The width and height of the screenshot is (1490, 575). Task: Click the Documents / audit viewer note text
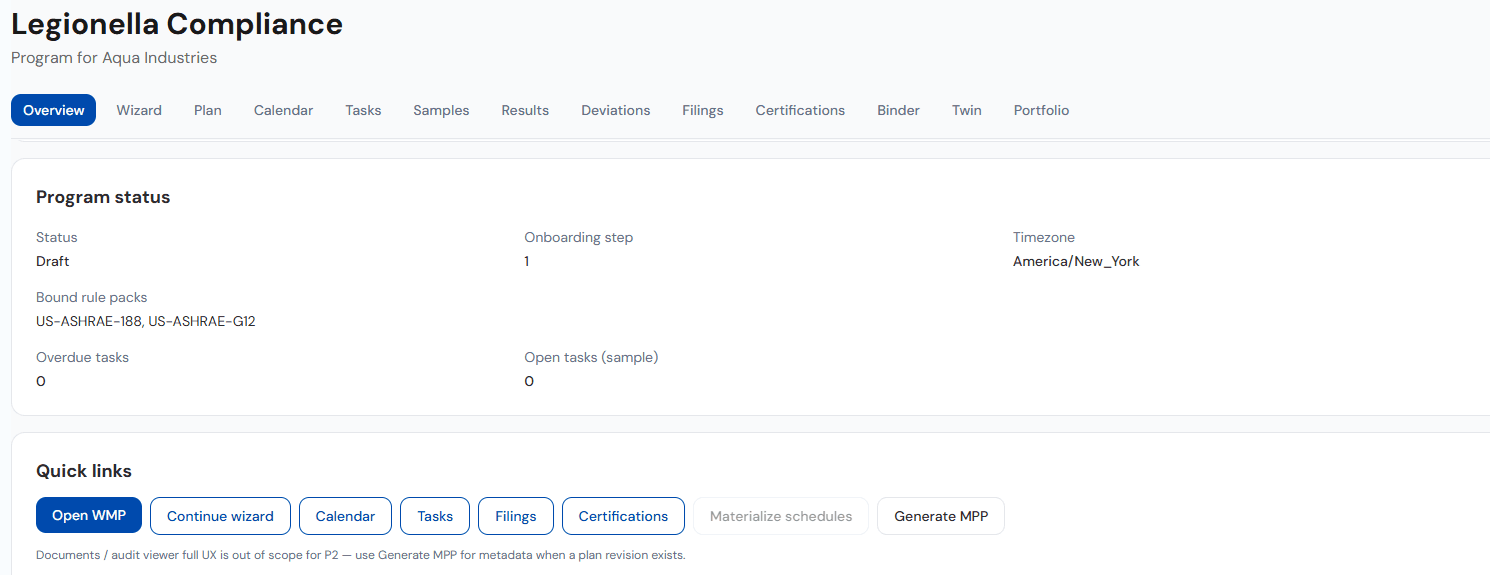(x=361, y=555)
